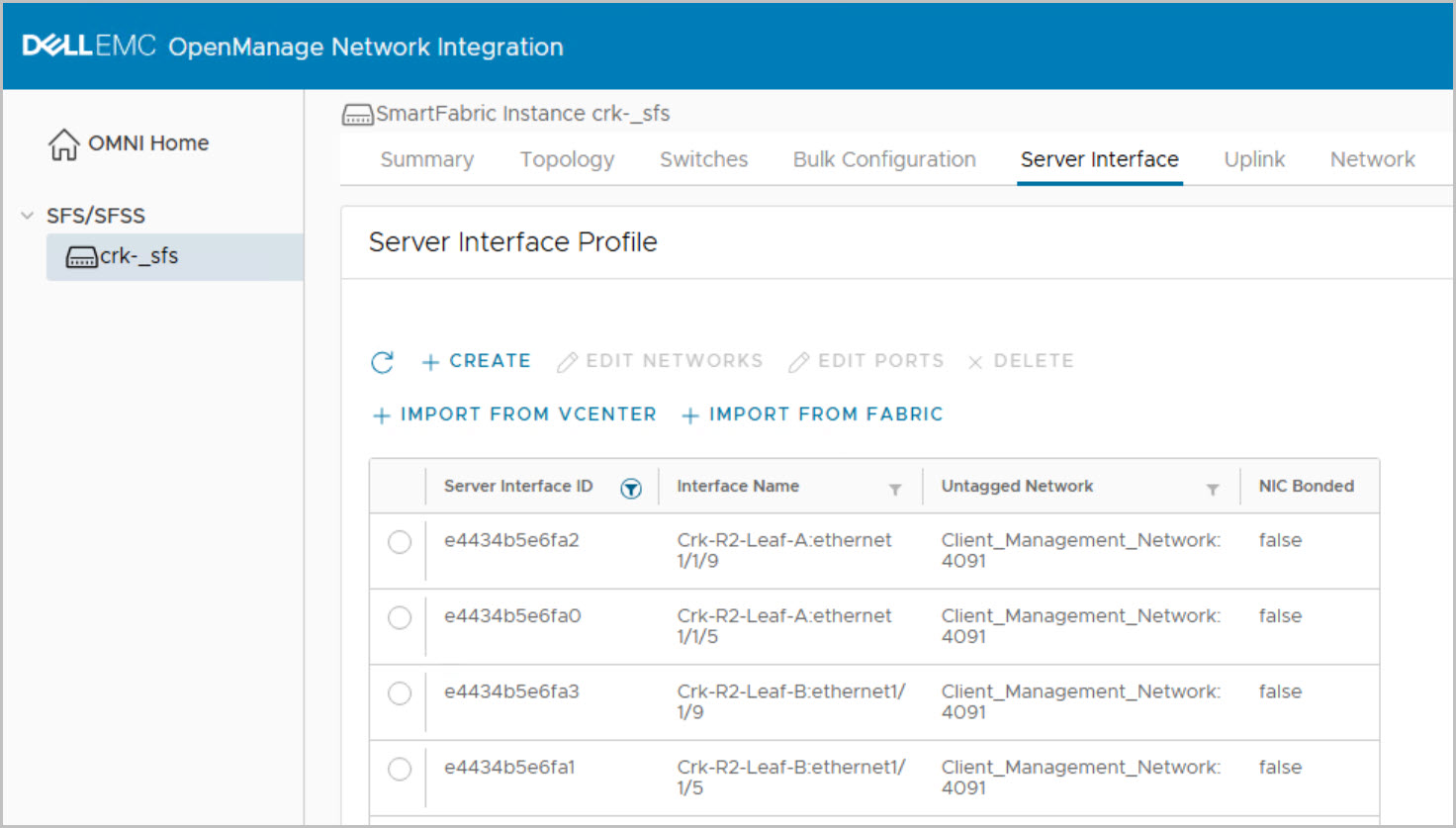Image resolution: width=1456 pixels, height=828 pixels.
Task: Click the Create button
Action: click(477, 361)
